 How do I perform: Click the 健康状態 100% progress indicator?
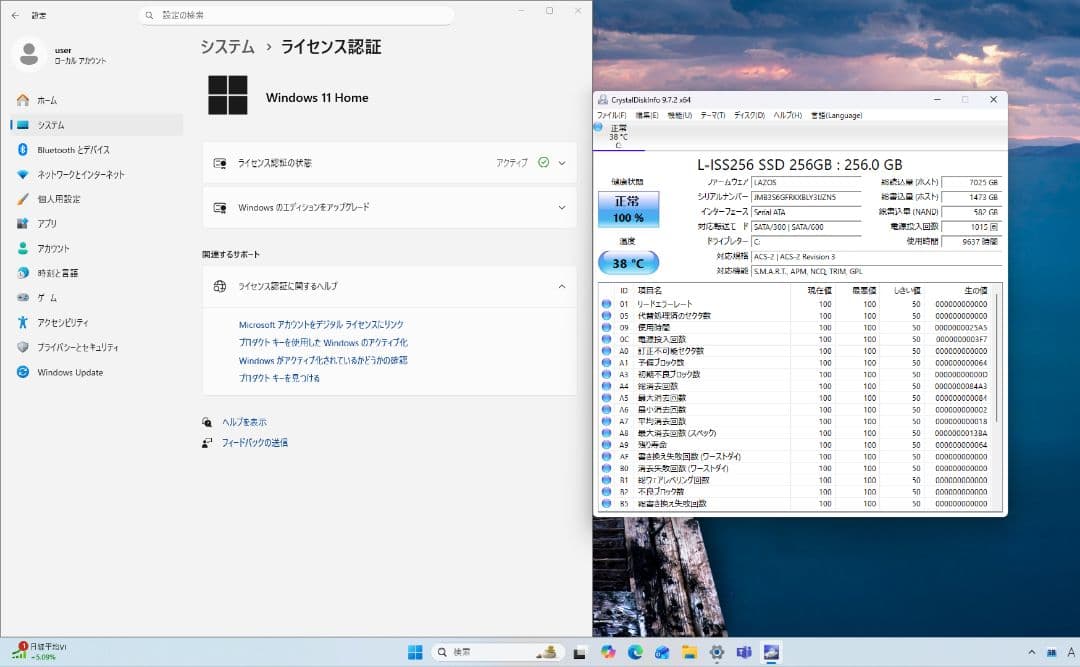(631, 211)
